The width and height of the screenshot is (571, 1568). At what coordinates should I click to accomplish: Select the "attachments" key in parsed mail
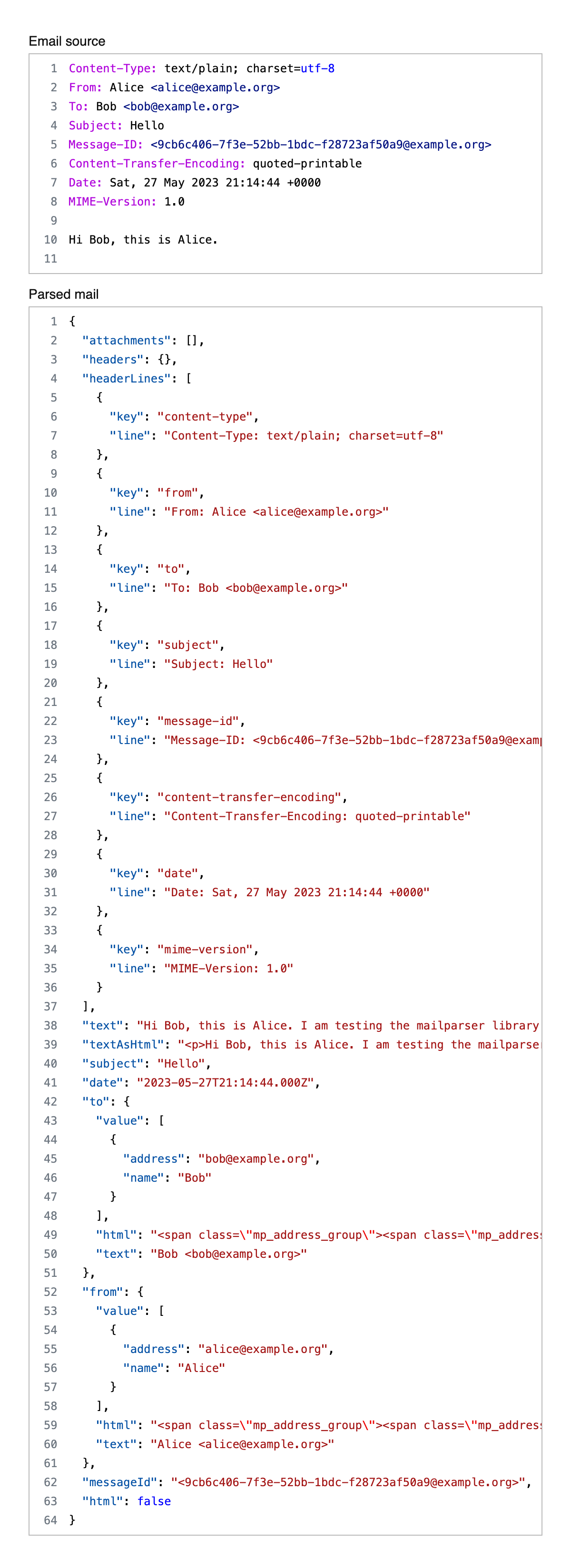pyautogui.click(x=127, y=341)
